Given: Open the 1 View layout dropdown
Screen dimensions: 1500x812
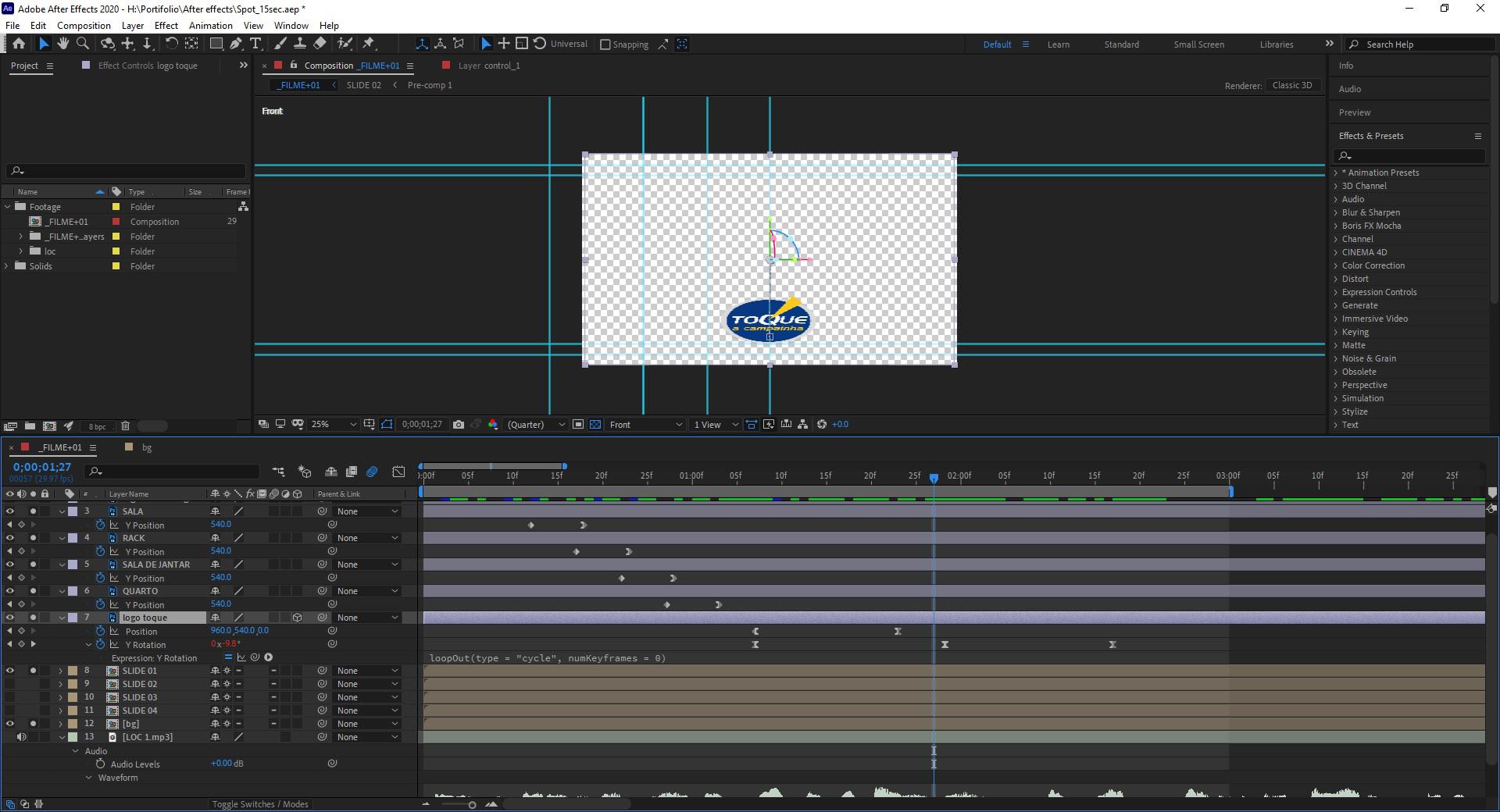Looking at the screenshot, I should click(716, 425).
